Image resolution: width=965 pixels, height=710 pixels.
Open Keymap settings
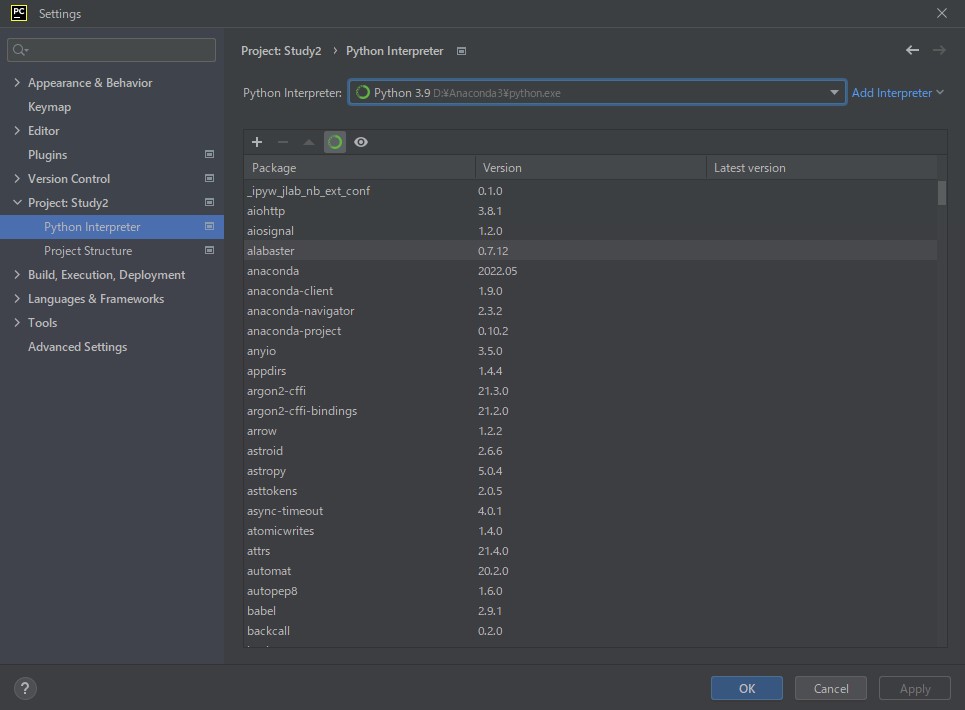pyautogui.click(x=49, y=107)
